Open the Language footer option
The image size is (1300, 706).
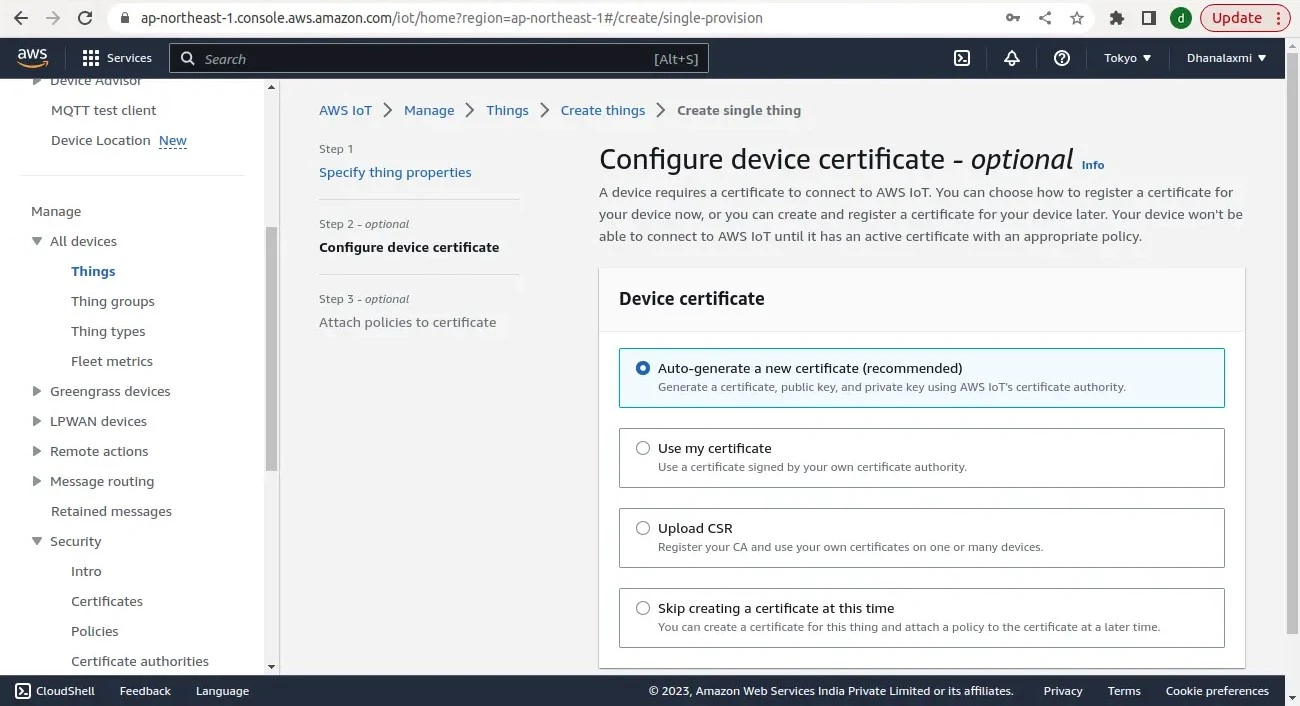coord(222,691)
